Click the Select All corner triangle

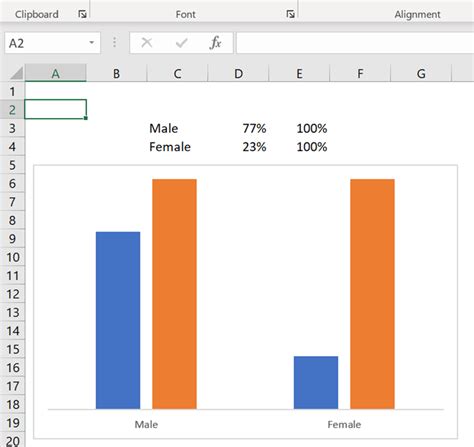click(x=17, y=73)
